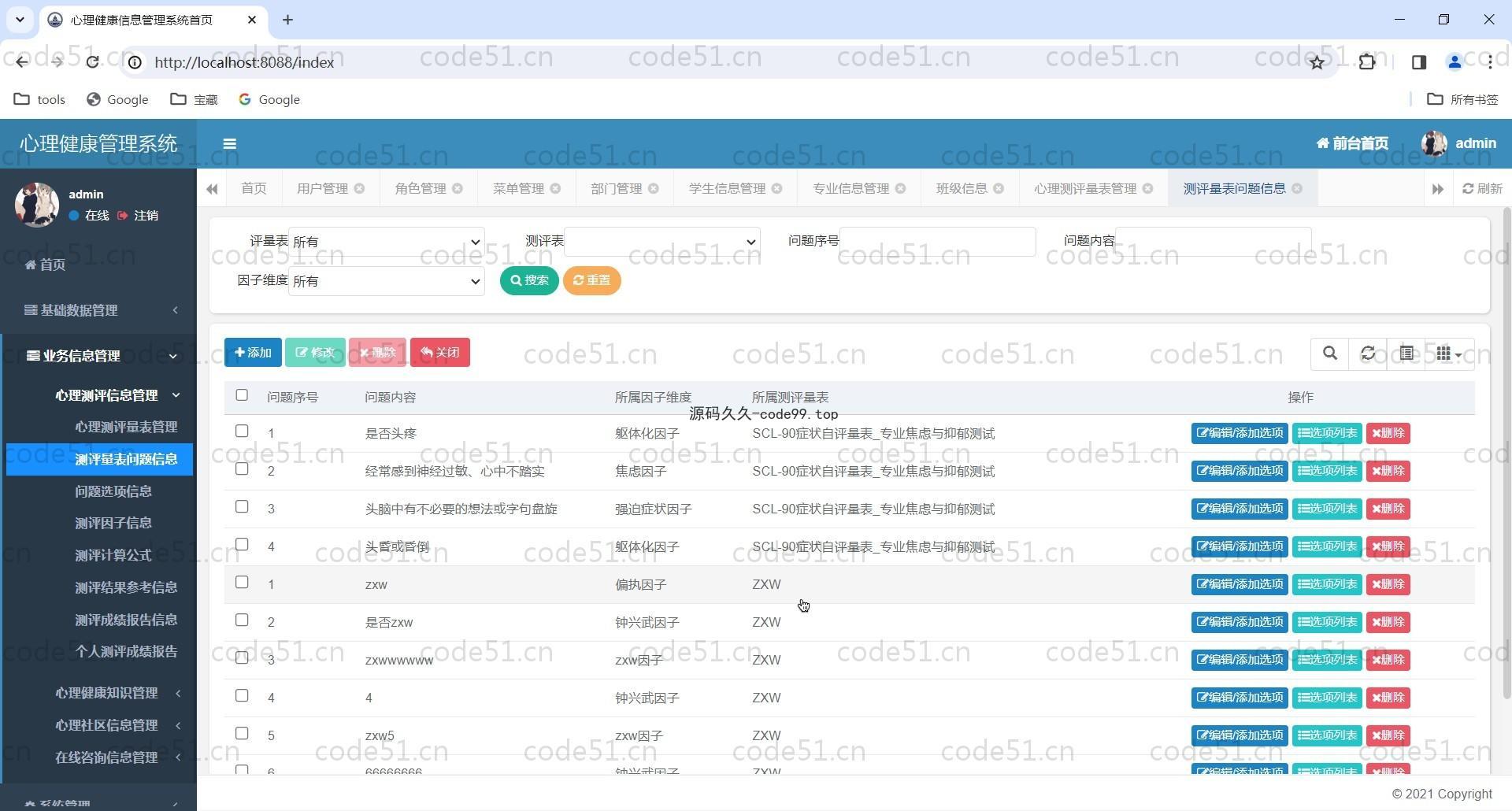Screen dimensions: 1512x811
Task: Open 选项列表 for 经常感到神经过敏 row
Action: tap(1327, 471)
